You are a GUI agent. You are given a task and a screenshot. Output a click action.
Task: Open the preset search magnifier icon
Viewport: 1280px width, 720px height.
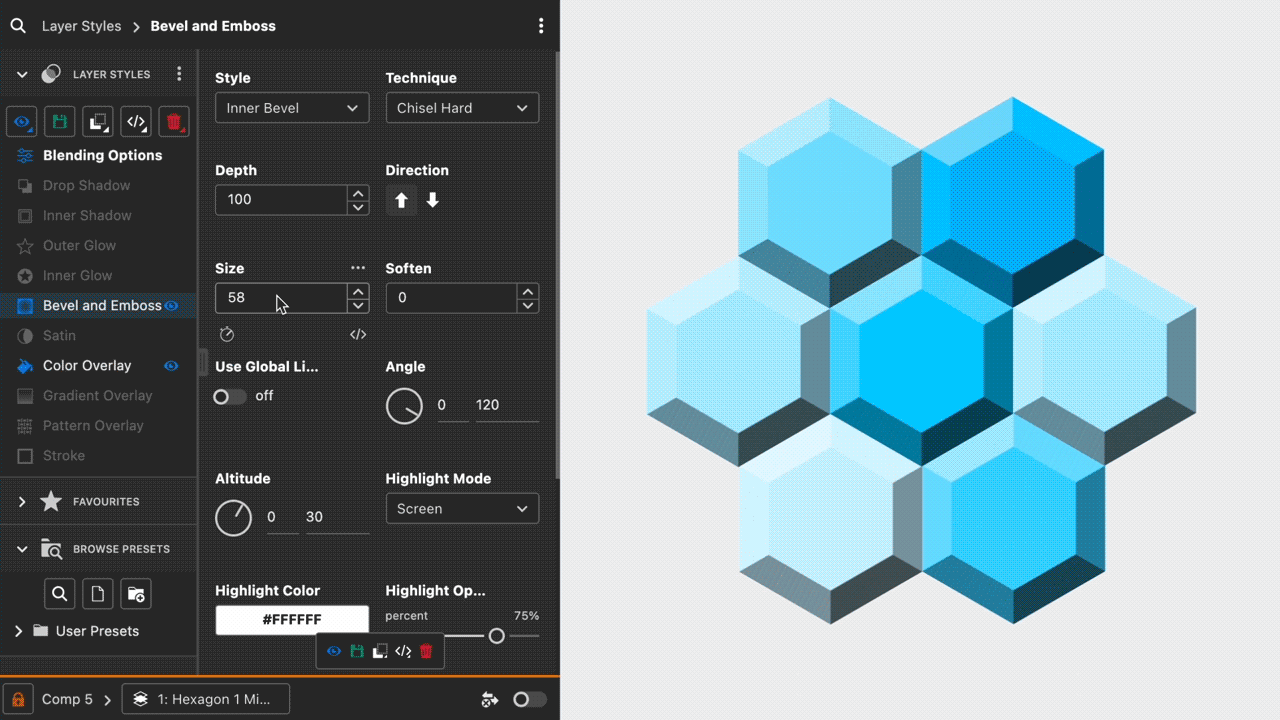[x=59, y=593]
